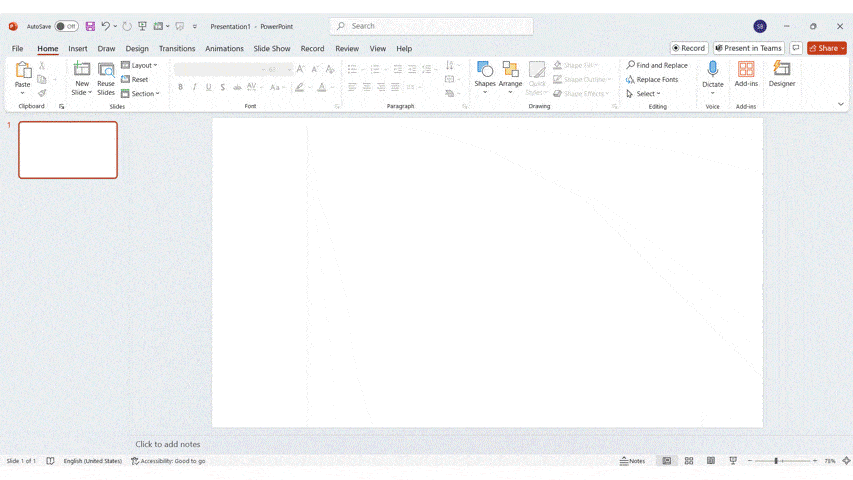Click the Record button at top right
Image resolution: width=853 pixels, height=480 pixels.
[x=689, y=48]
